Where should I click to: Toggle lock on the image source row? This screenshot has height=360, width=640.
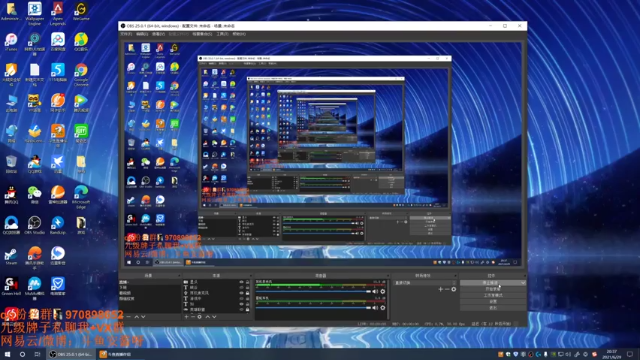[247, 309]
